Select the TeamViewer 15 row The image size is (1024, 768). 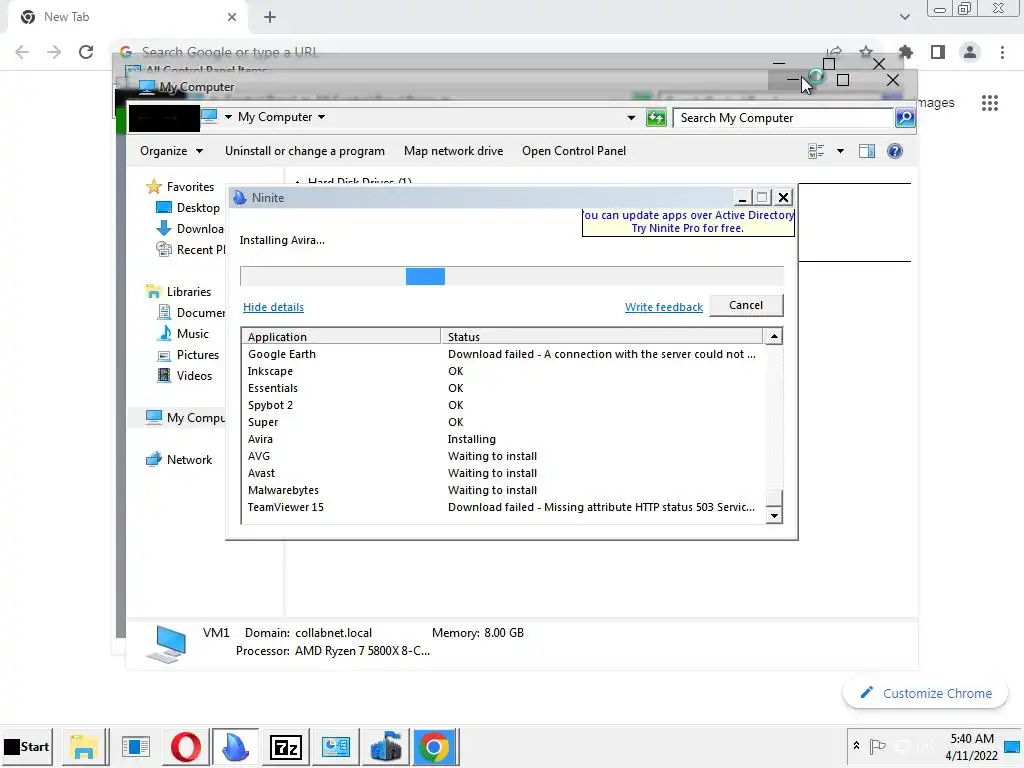coord(502,507)
